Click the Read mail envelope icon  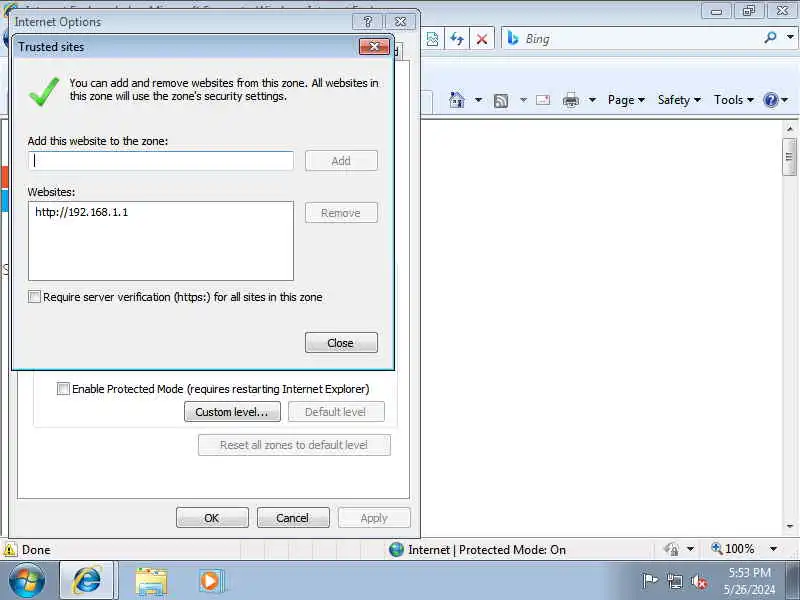click(543, 99)
